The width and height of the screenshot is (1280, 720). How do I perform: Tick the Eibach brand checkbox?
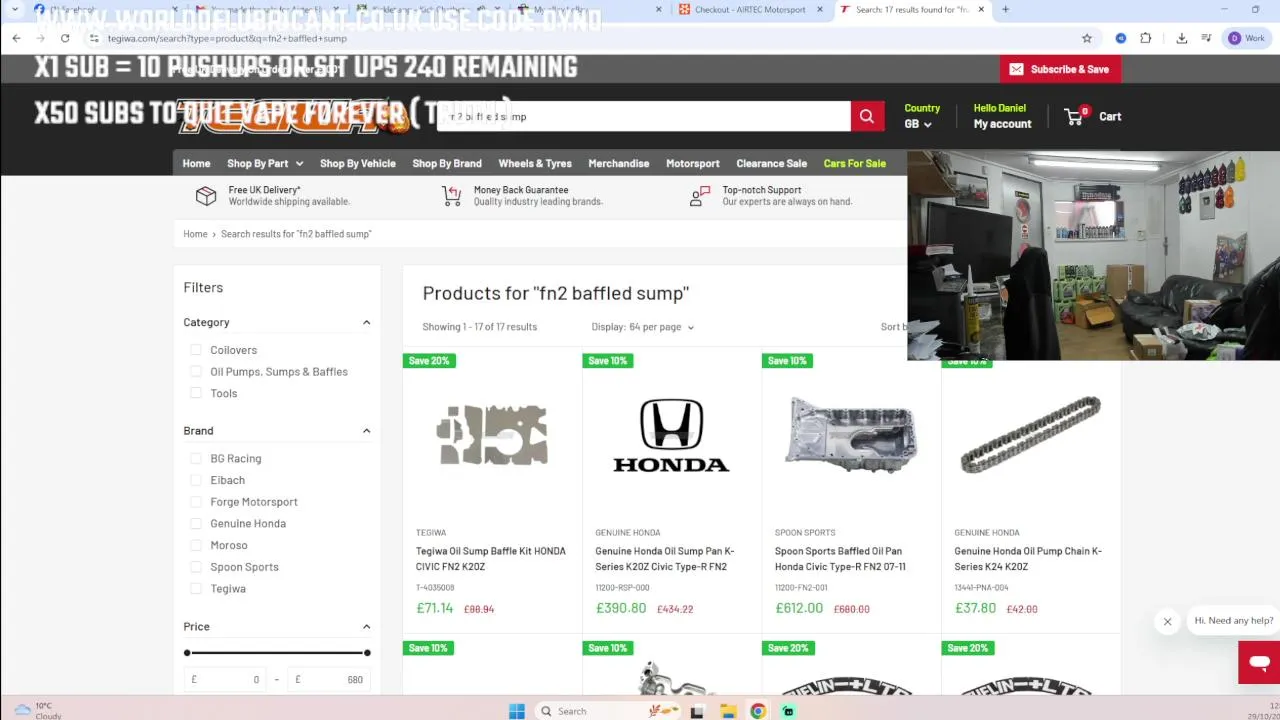point(196,480)
